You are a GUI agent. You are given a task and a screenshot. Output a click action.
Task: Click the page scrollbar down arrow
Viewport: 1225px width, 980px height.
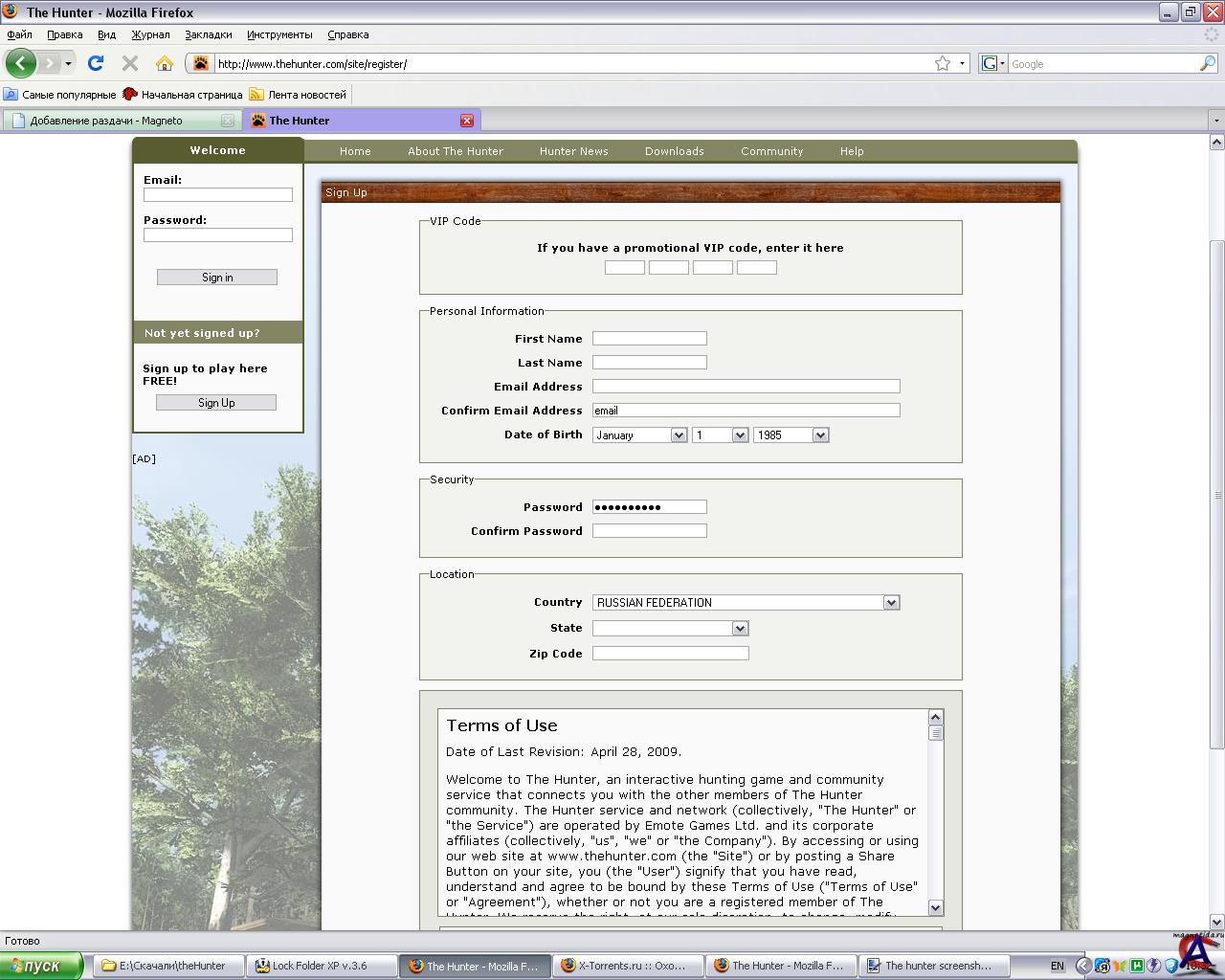click(1217, 922)
